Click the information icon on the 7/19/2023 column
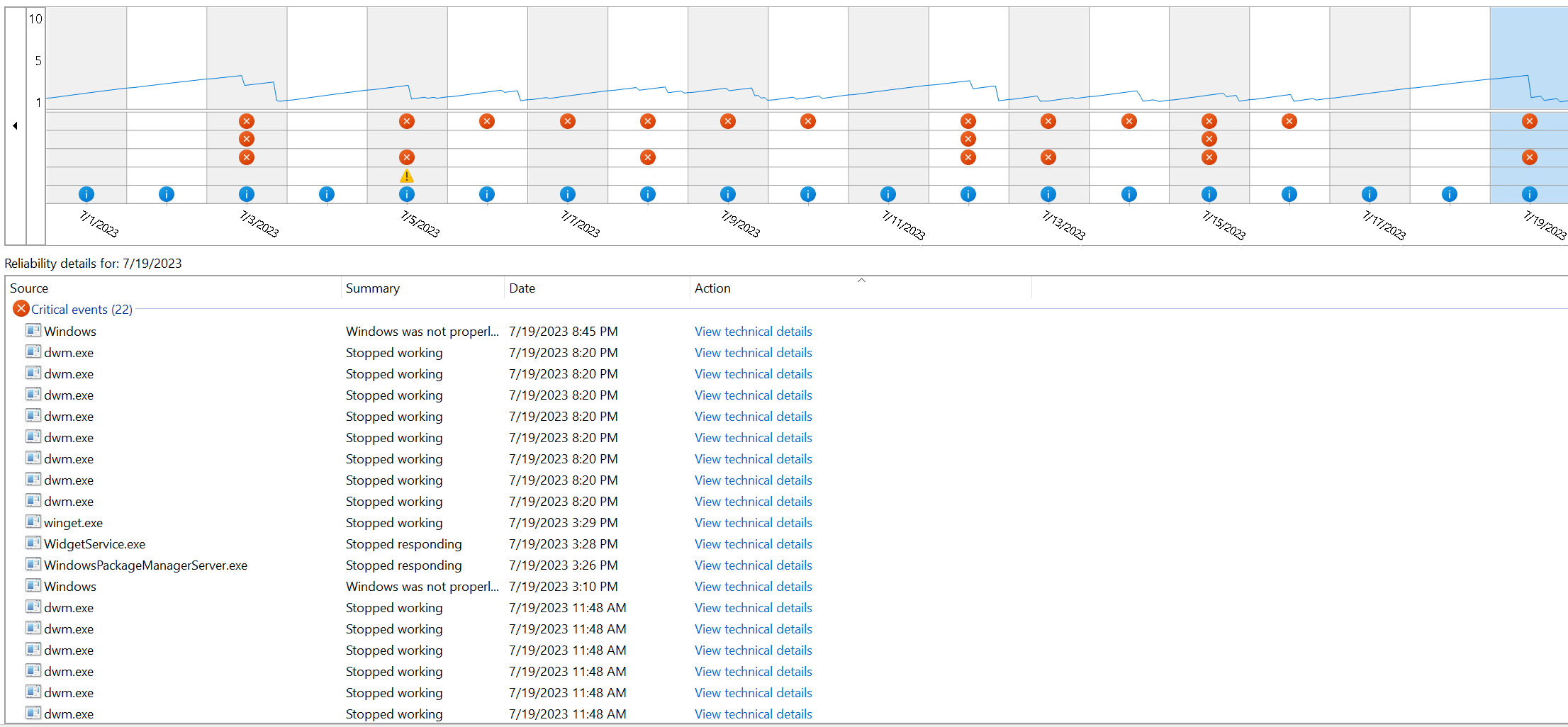The image size is (1568, 727). tap(1529, 194)
